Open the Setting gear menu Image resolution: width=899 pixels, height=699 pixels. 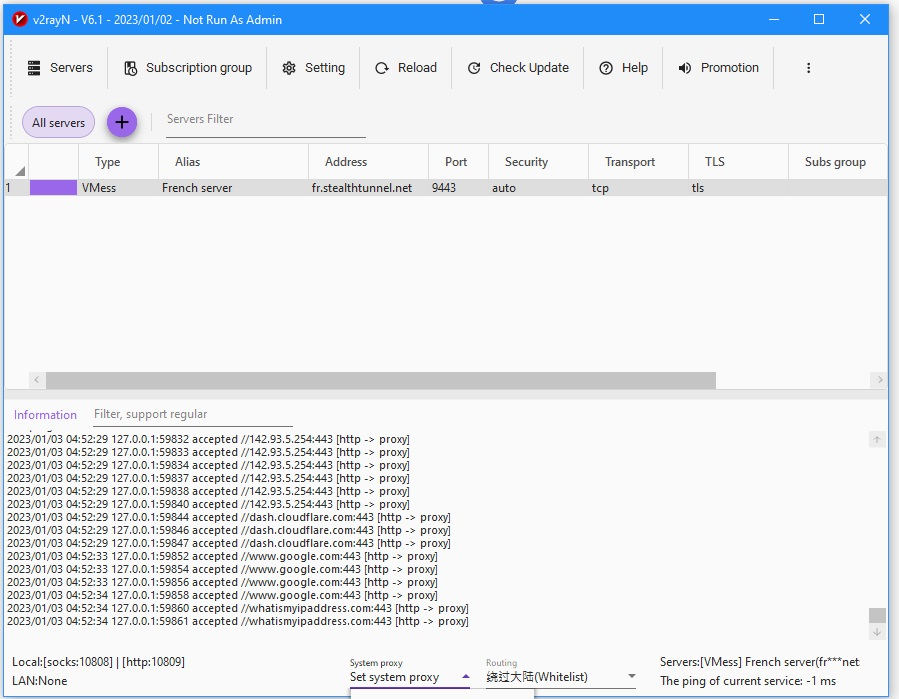313,68
